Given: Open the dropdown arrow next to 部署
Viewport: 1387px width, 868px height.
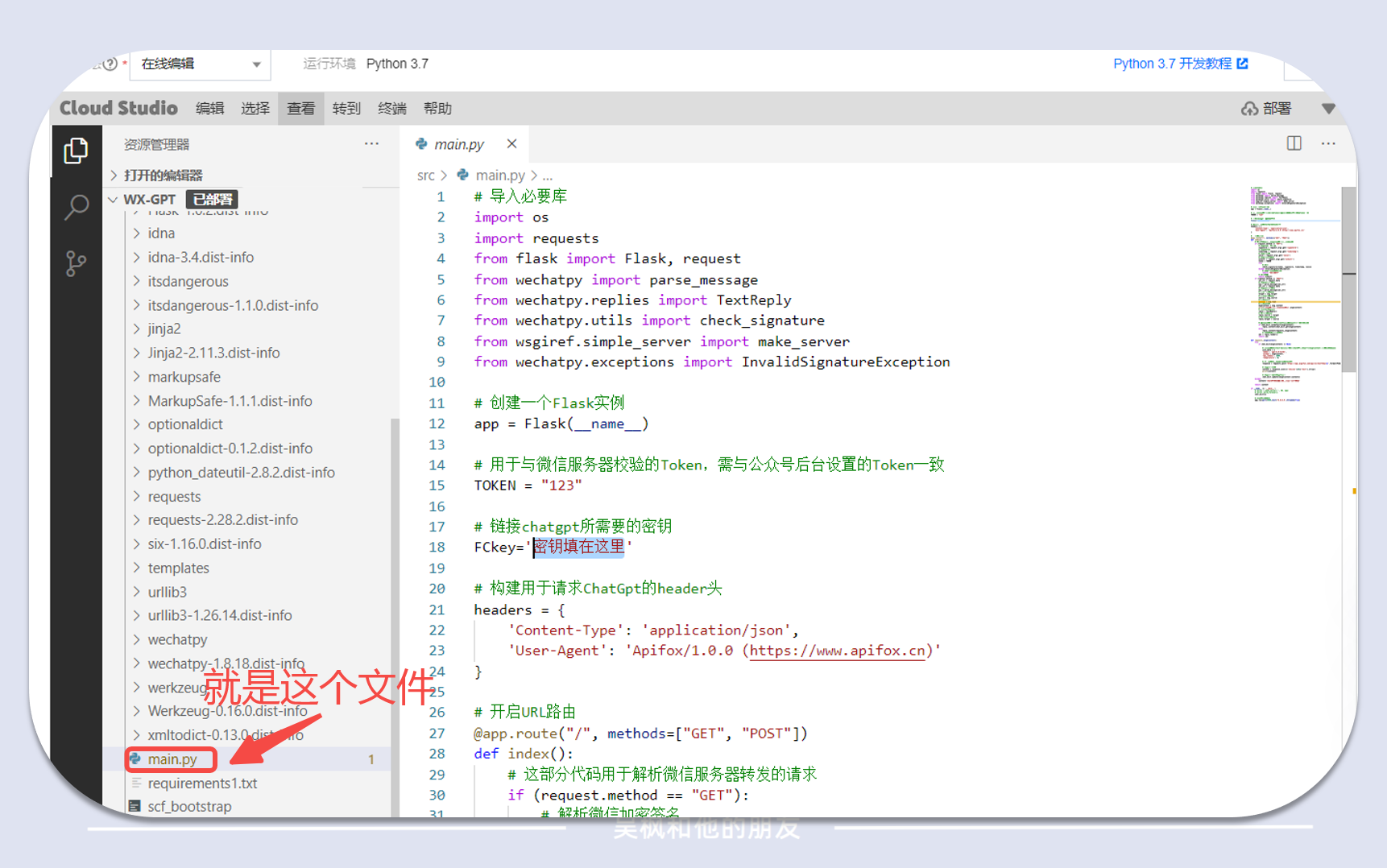Looking at the screenshot, I should tap(1328, 109).
